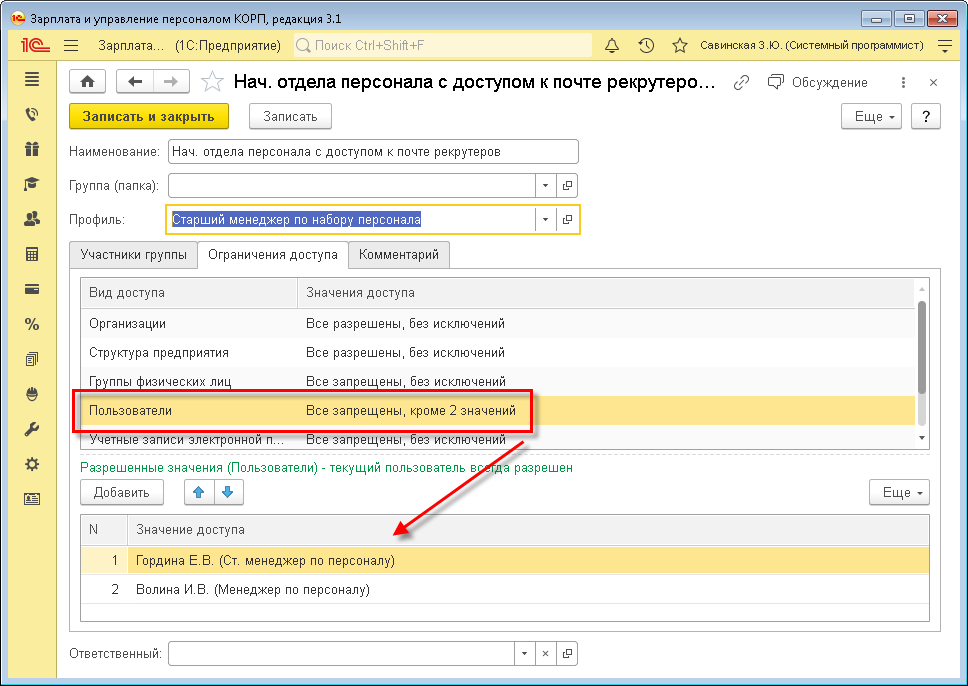Expand the Profile field dropdown
Viewport: 968px width, 686px height.
coord(545,220)
